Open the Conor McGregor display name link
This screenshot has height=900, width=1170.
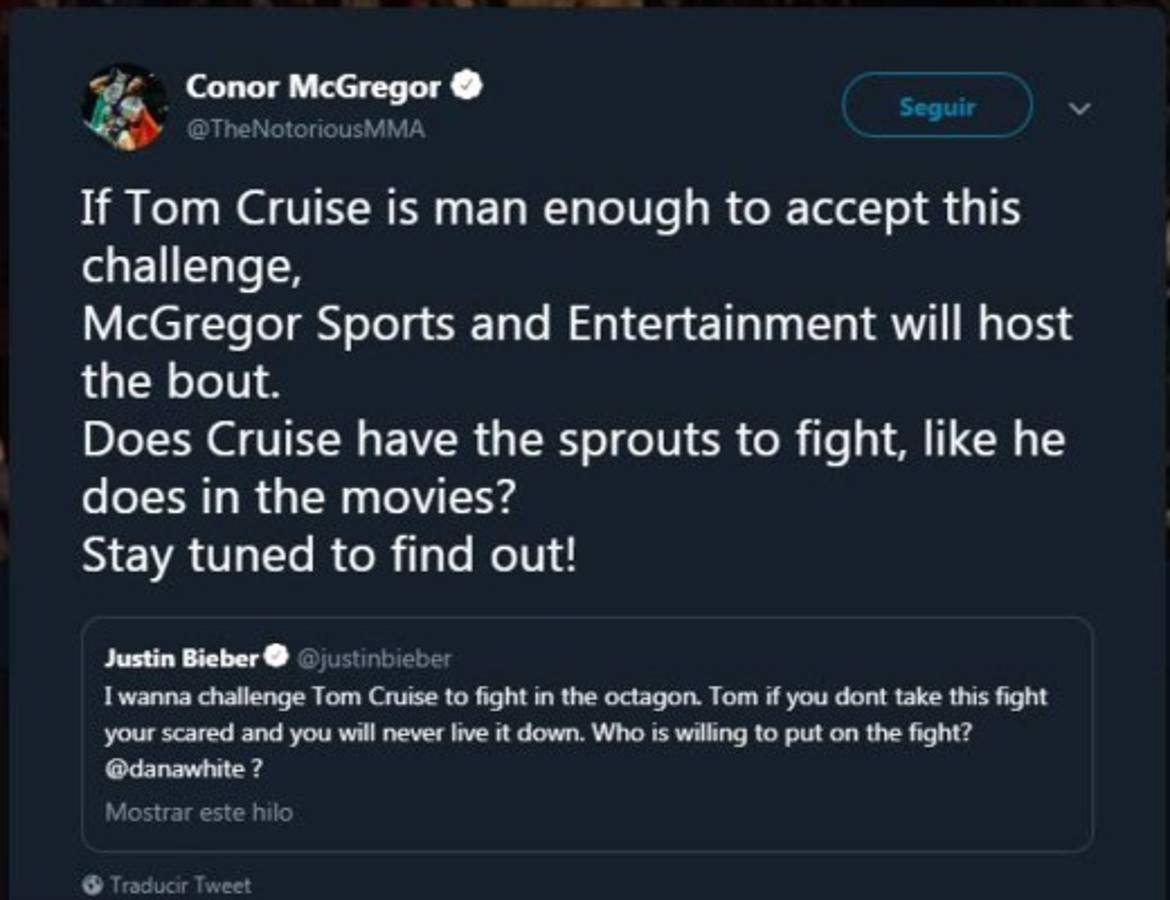(x=312, y=87)
